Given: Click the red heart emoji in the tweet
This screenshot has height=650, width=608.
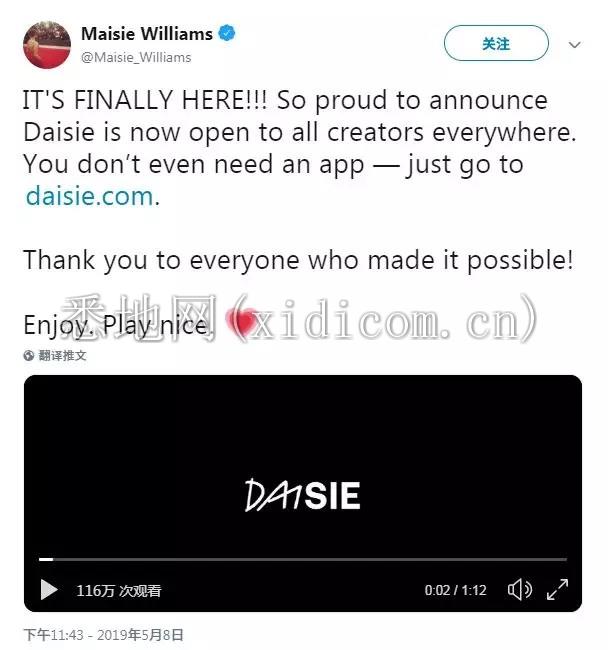Looking at the screenshot, I should [242, 323].
